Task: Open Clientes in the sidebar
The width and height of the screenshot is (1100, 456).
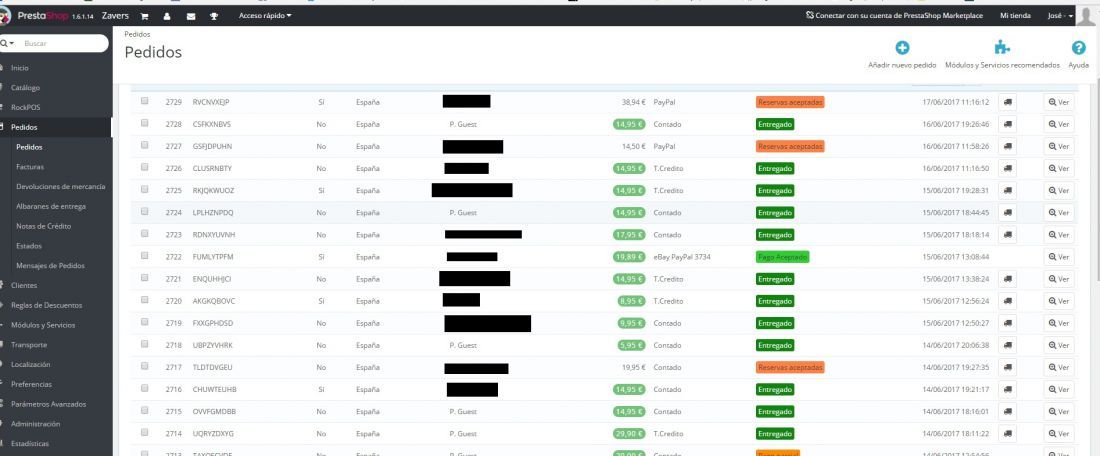Action: (x=24, y=286)
